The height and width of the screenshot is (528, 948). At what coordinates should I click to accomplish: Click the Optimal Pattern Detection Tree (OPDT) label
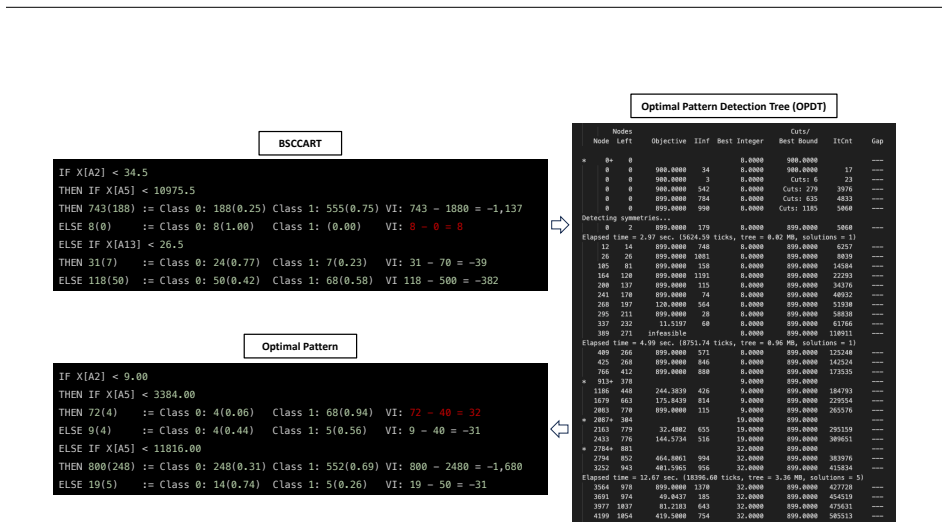tap(733, 106)
